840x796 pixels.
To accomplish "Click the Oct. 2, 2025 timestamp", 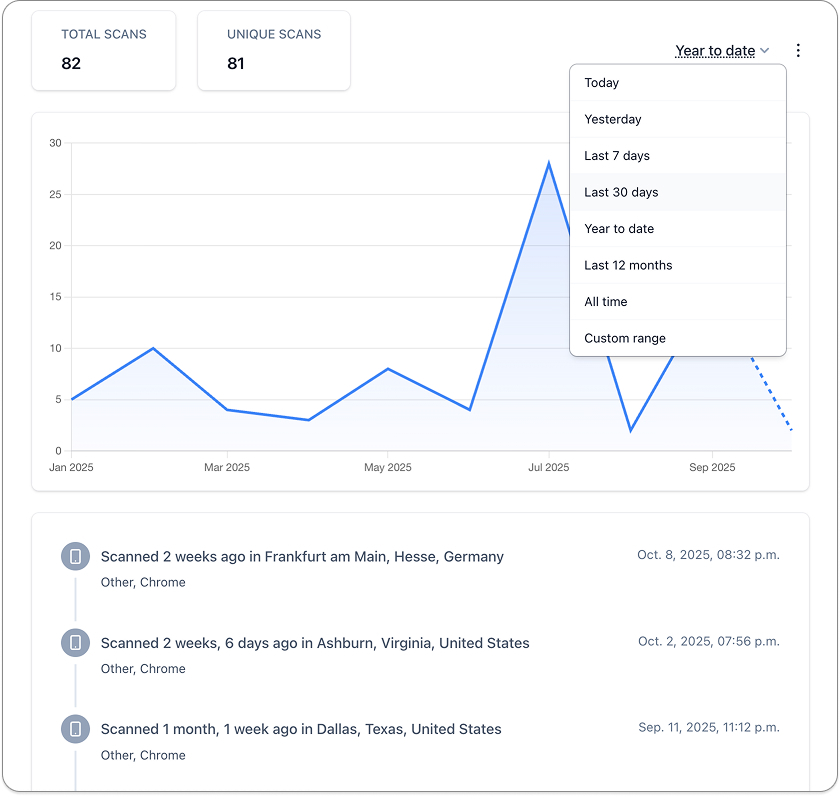I will (709, 641).
